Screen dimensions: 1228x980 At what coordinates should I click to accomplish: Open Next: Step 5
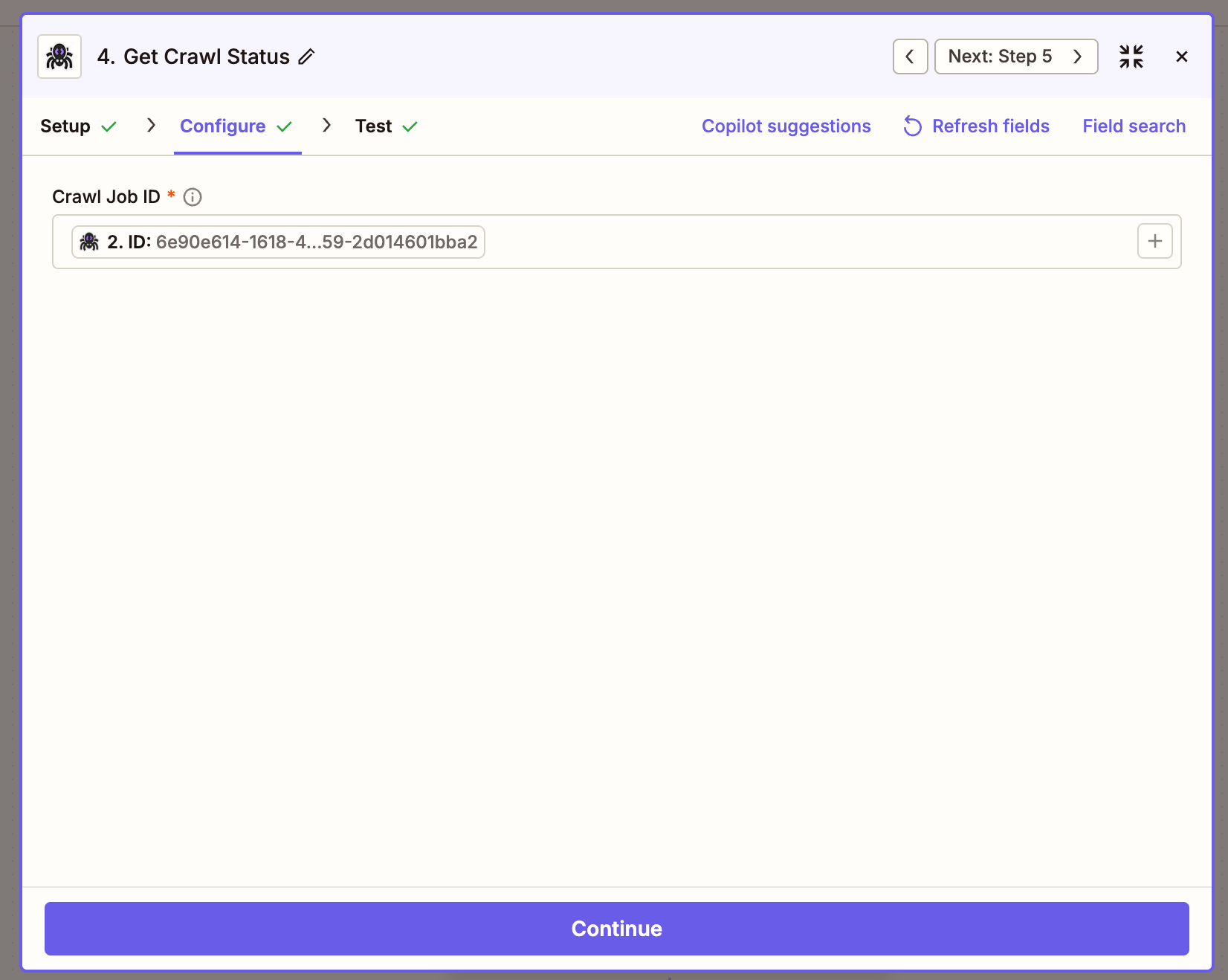[x=1015, y=57]
